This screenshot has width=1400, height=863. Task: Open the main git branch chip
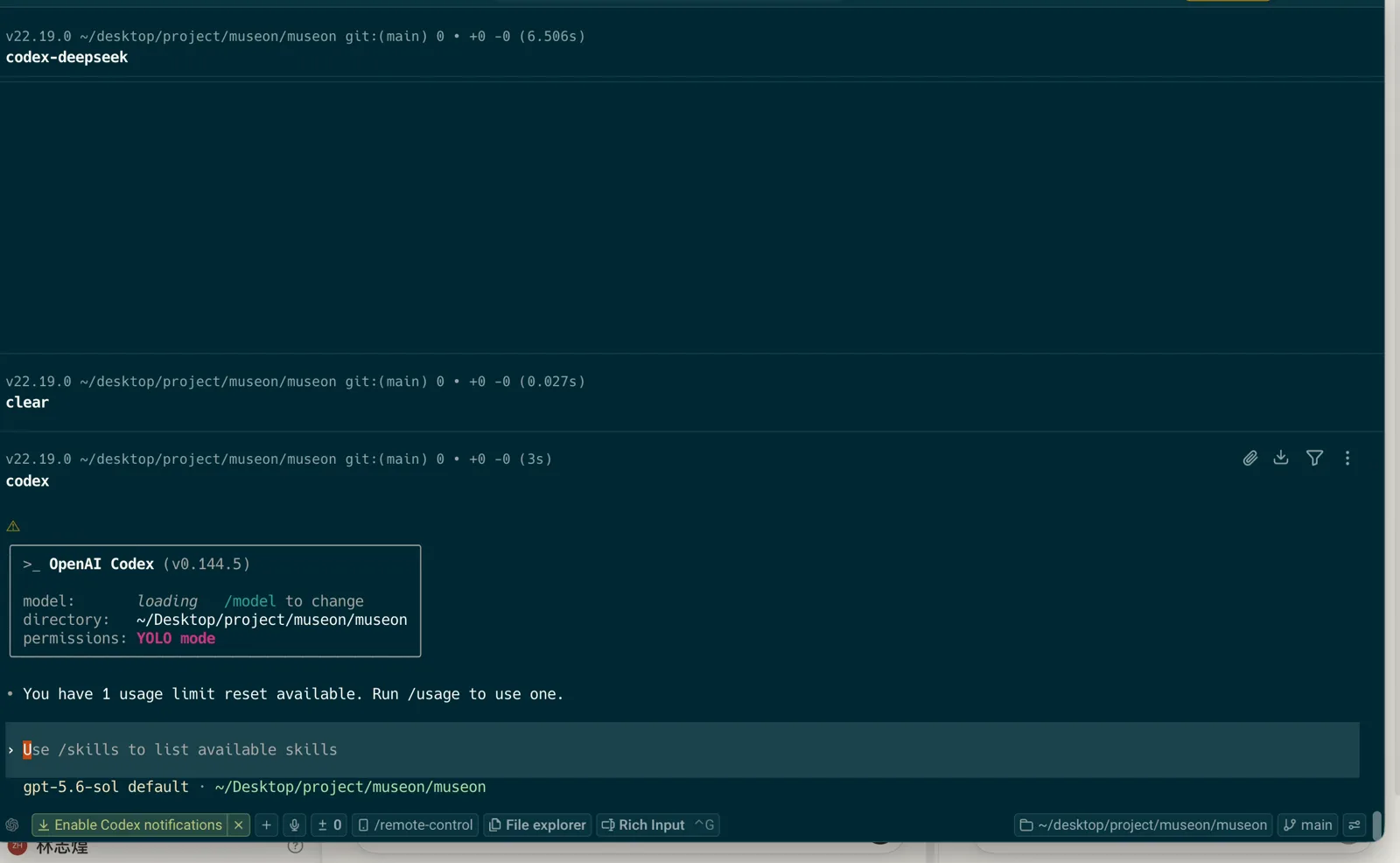(1308, 824)
